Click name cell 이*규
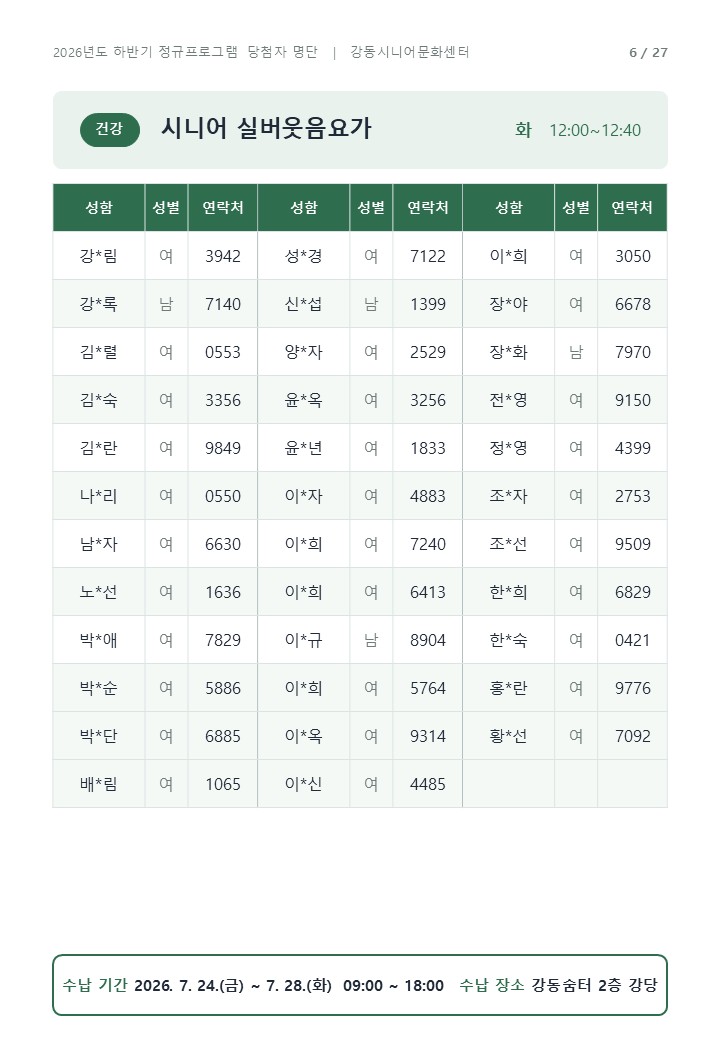720x1040 pixels. (304, 640)
